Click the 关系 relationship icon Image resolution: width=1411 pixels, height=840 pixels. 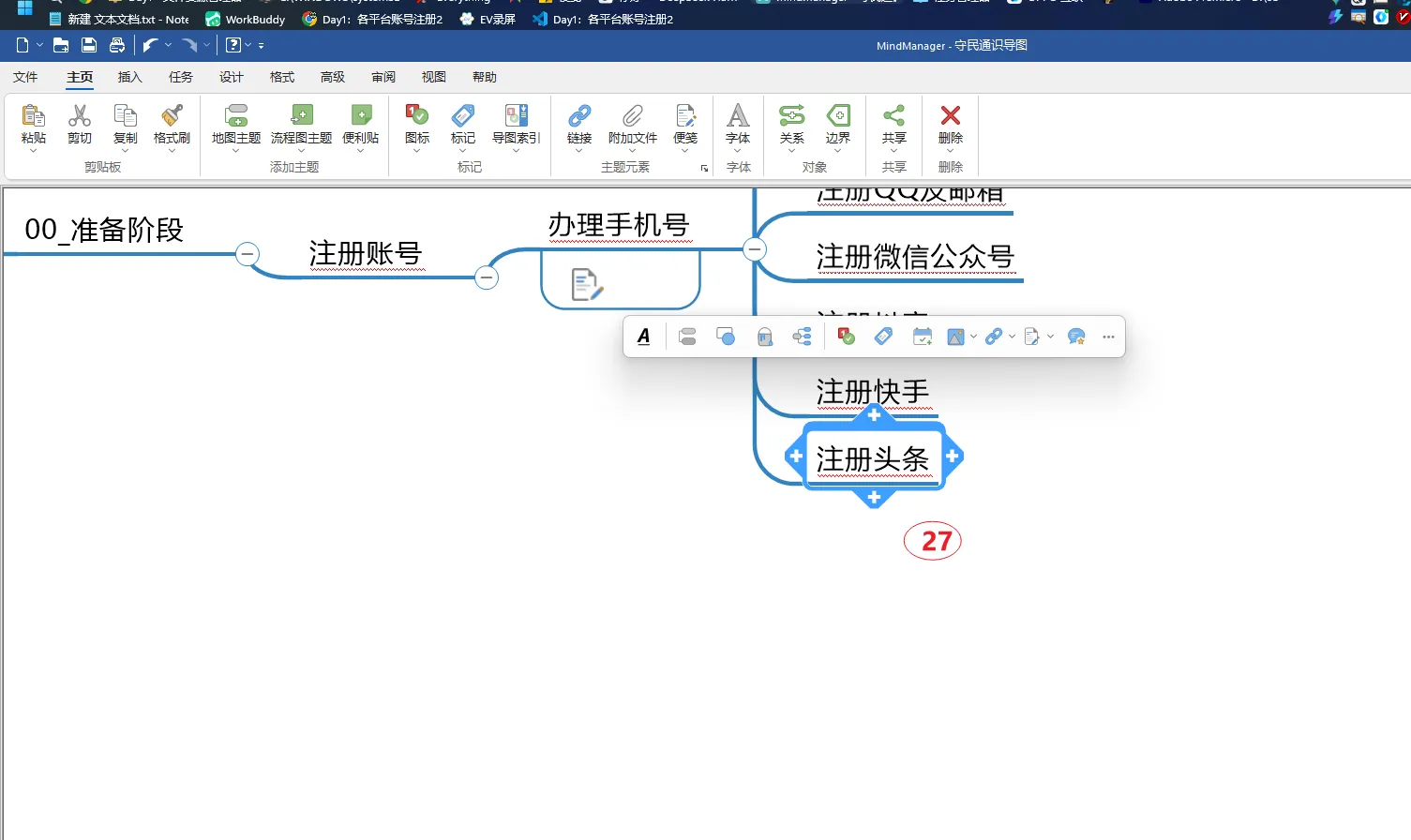(x=792, y=116)
